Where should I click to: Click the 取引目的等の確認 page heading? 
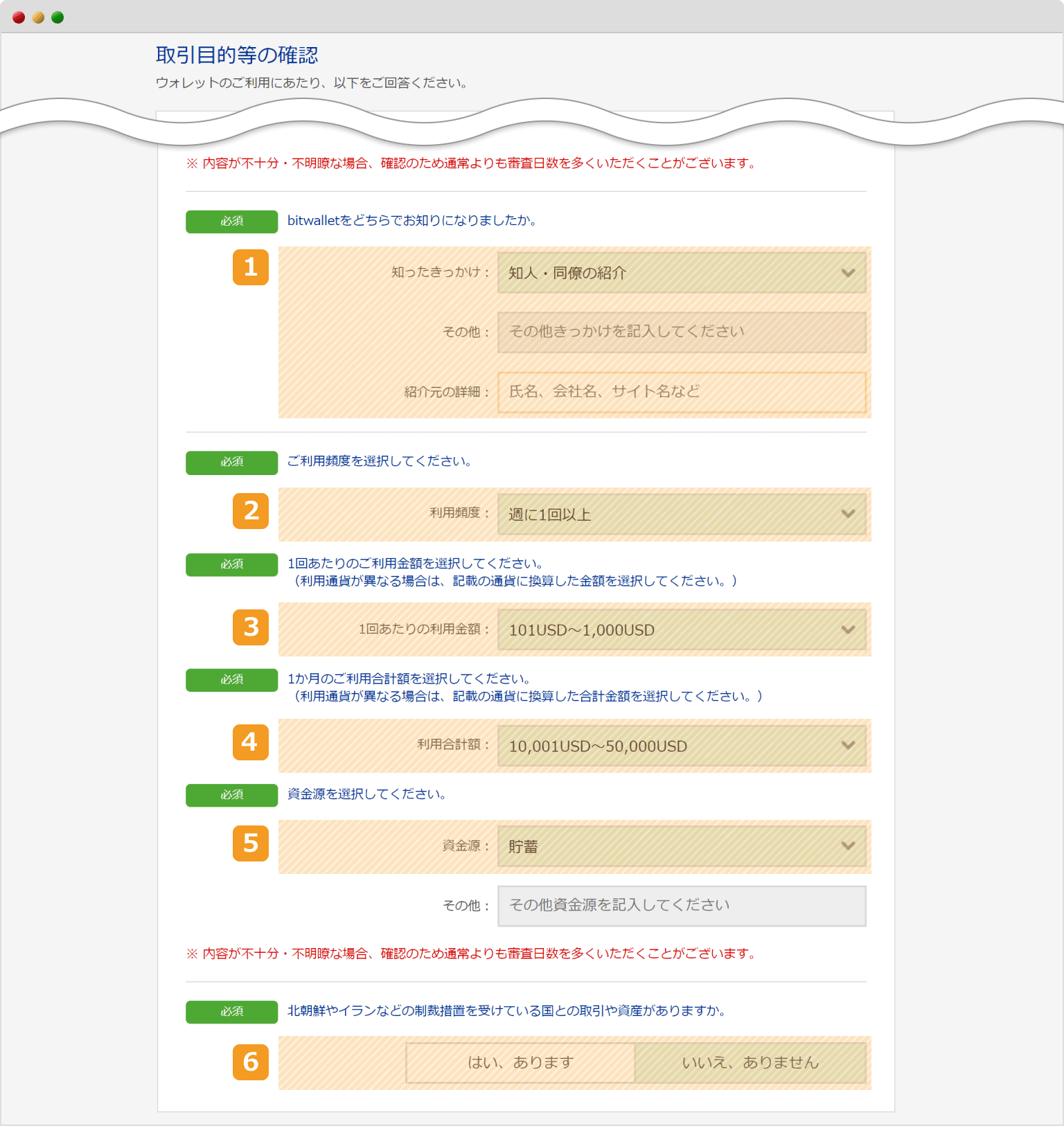click(237, 55)
